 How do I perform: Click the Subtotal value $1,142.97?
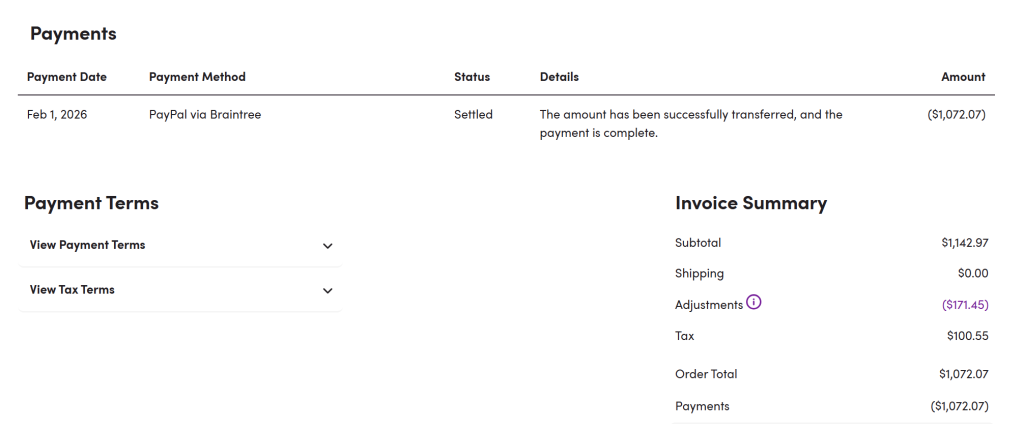964,243
